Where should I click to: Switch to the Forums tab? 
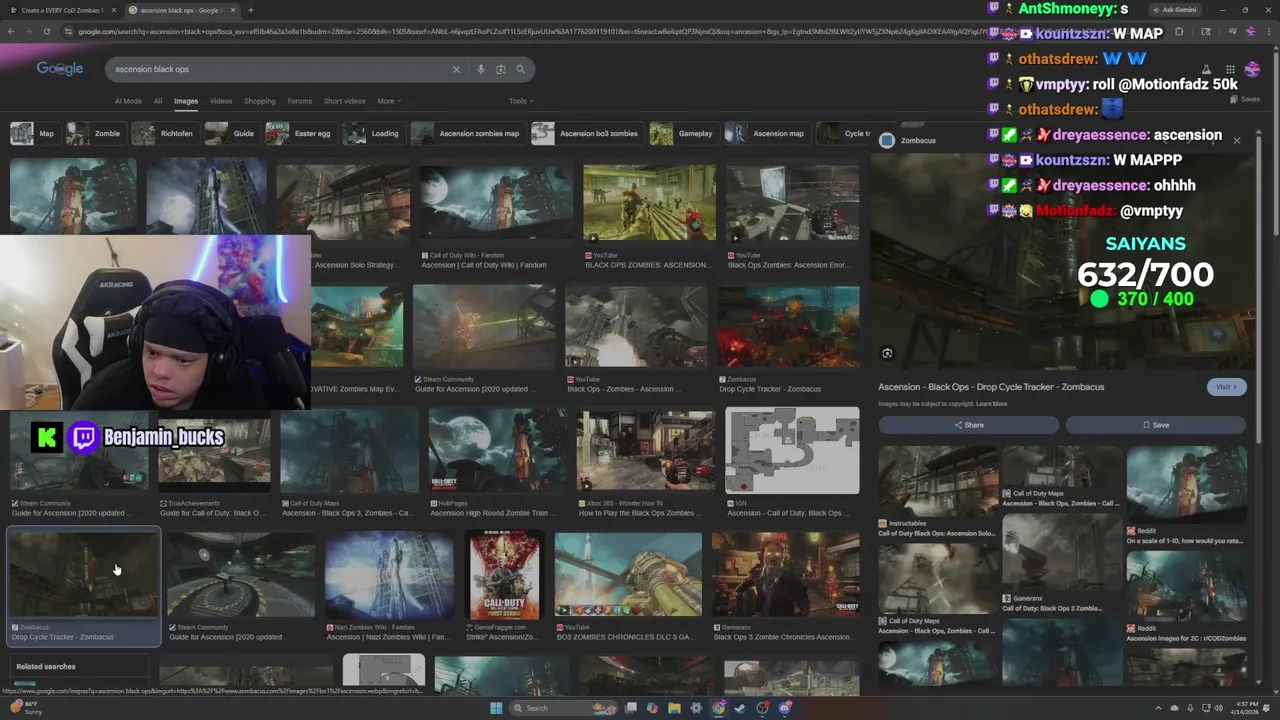point(300,101)
